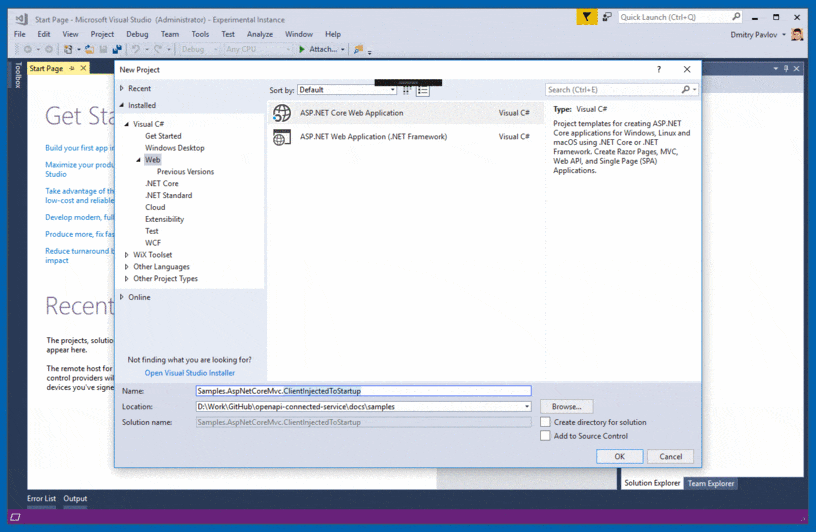Pin the Start Page tab
The height and width of the screenshot is (532, 816).
click(71, 68)
